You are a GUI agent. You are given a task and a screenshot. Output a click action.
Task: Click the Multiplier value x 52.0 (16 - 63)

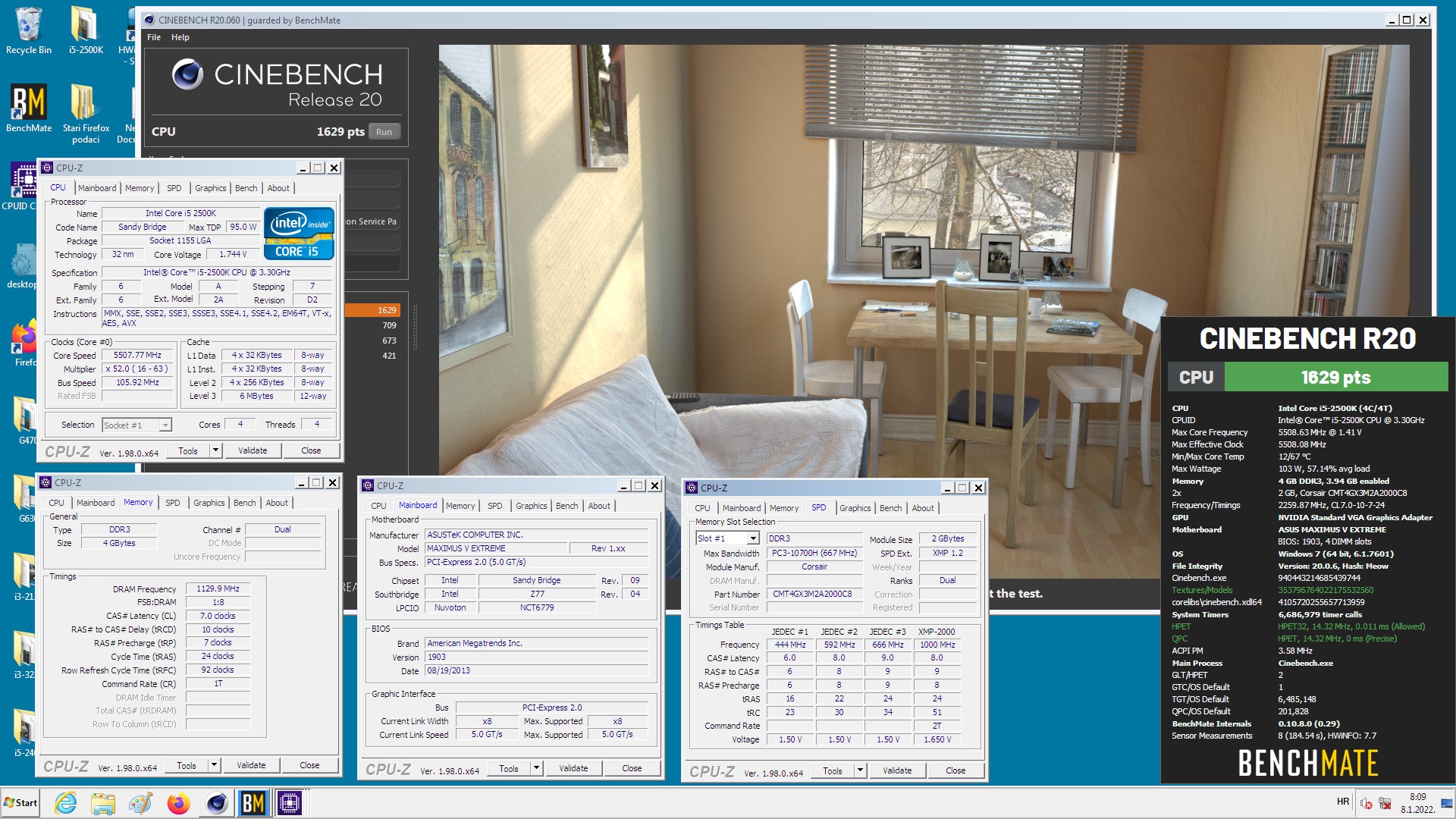click(x=137, y=369)
